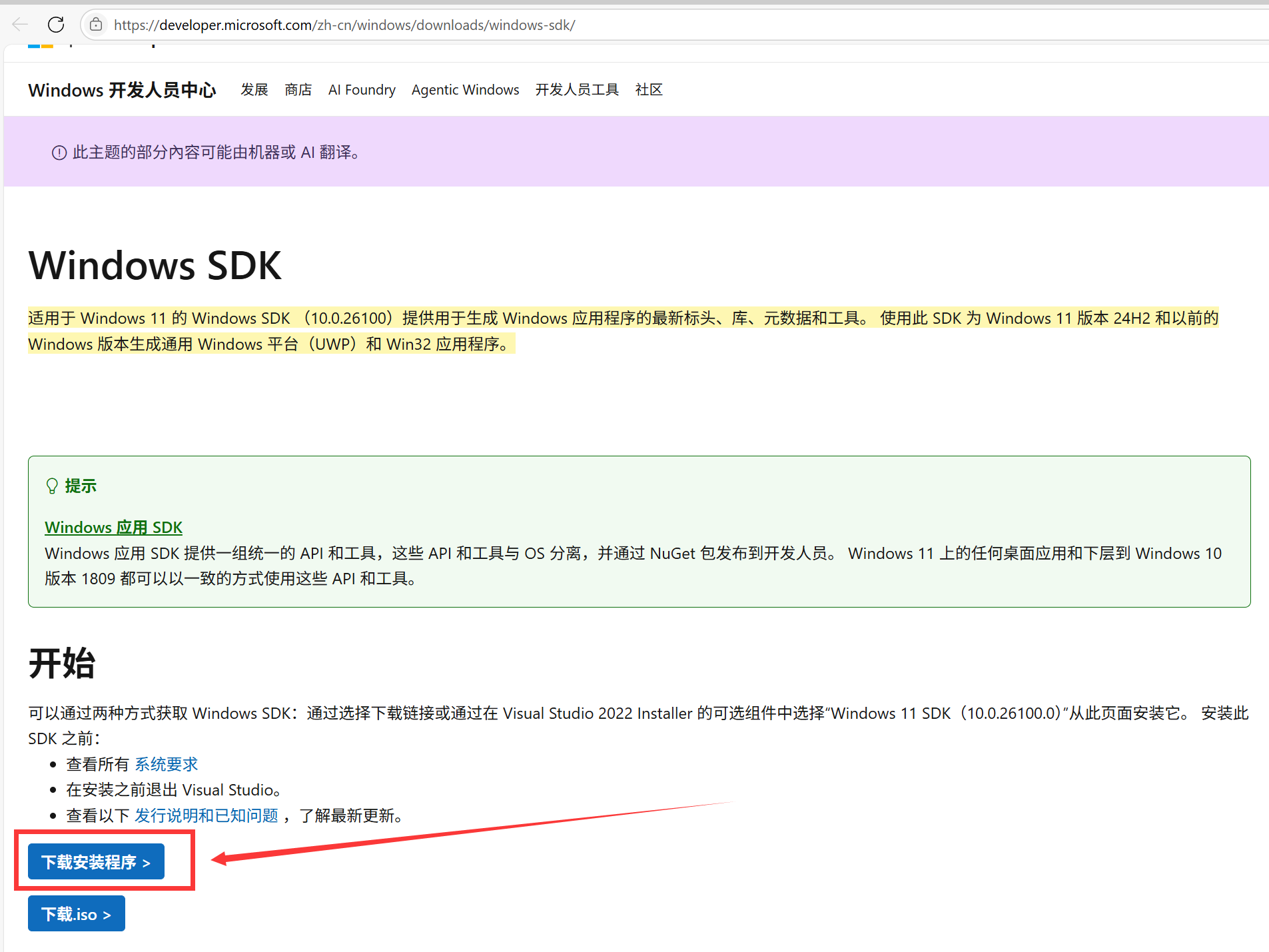Open the 社区 menu item

tap(649, 90)
